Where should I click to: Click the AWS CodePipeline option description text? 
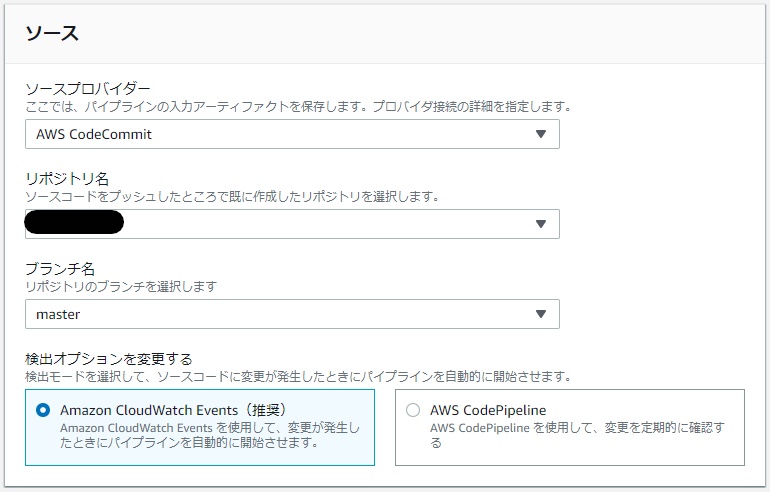(577, 435)
